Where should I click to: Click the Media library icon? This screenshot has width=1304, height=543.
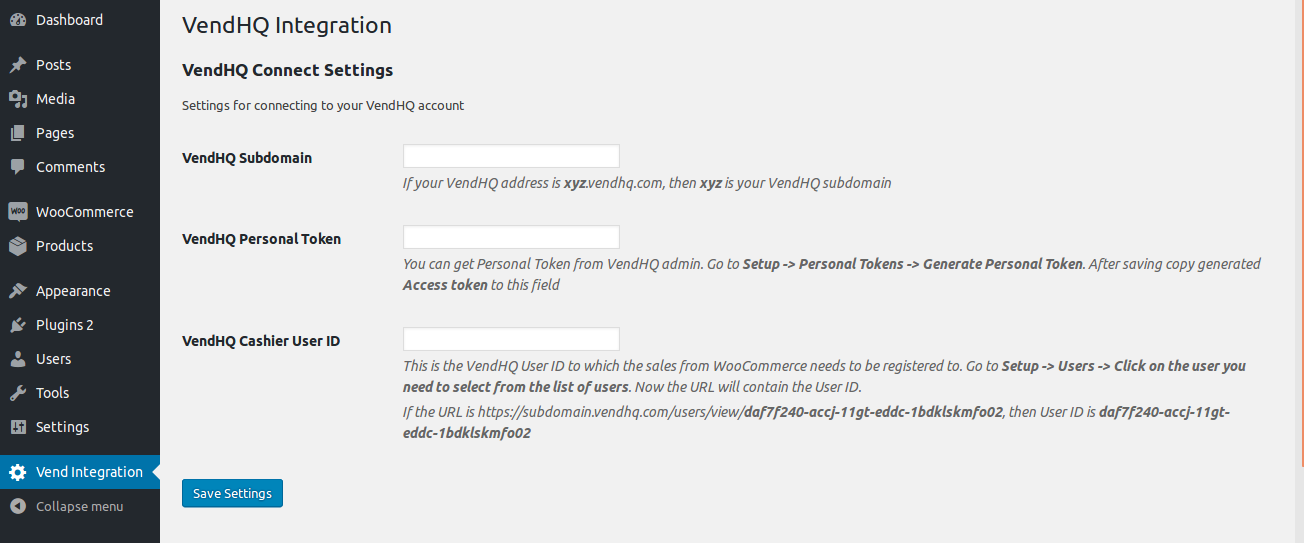(18, 99)
